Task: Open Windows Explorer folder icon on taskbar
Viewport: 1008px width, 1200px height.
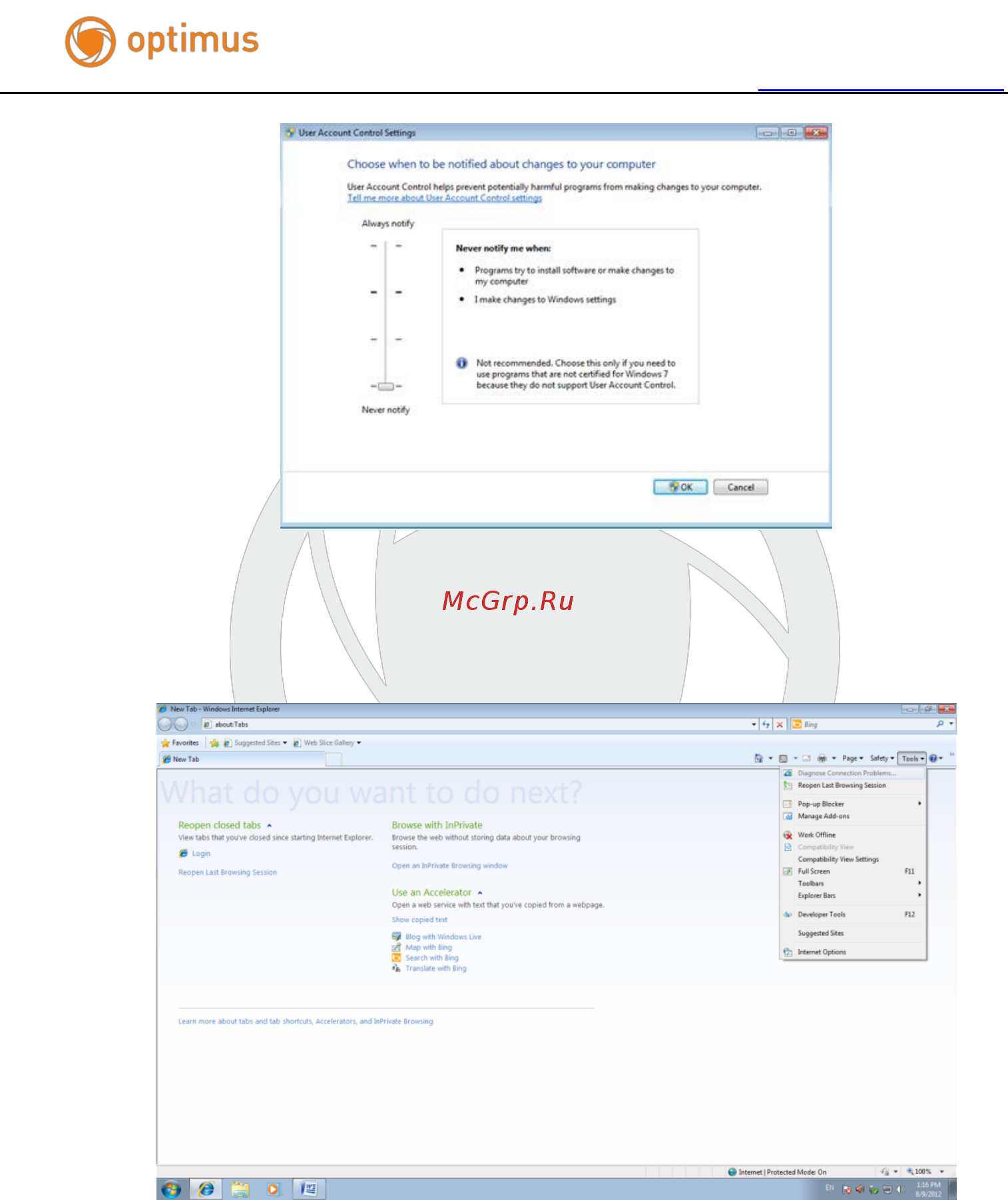Action: (240, 1189)
